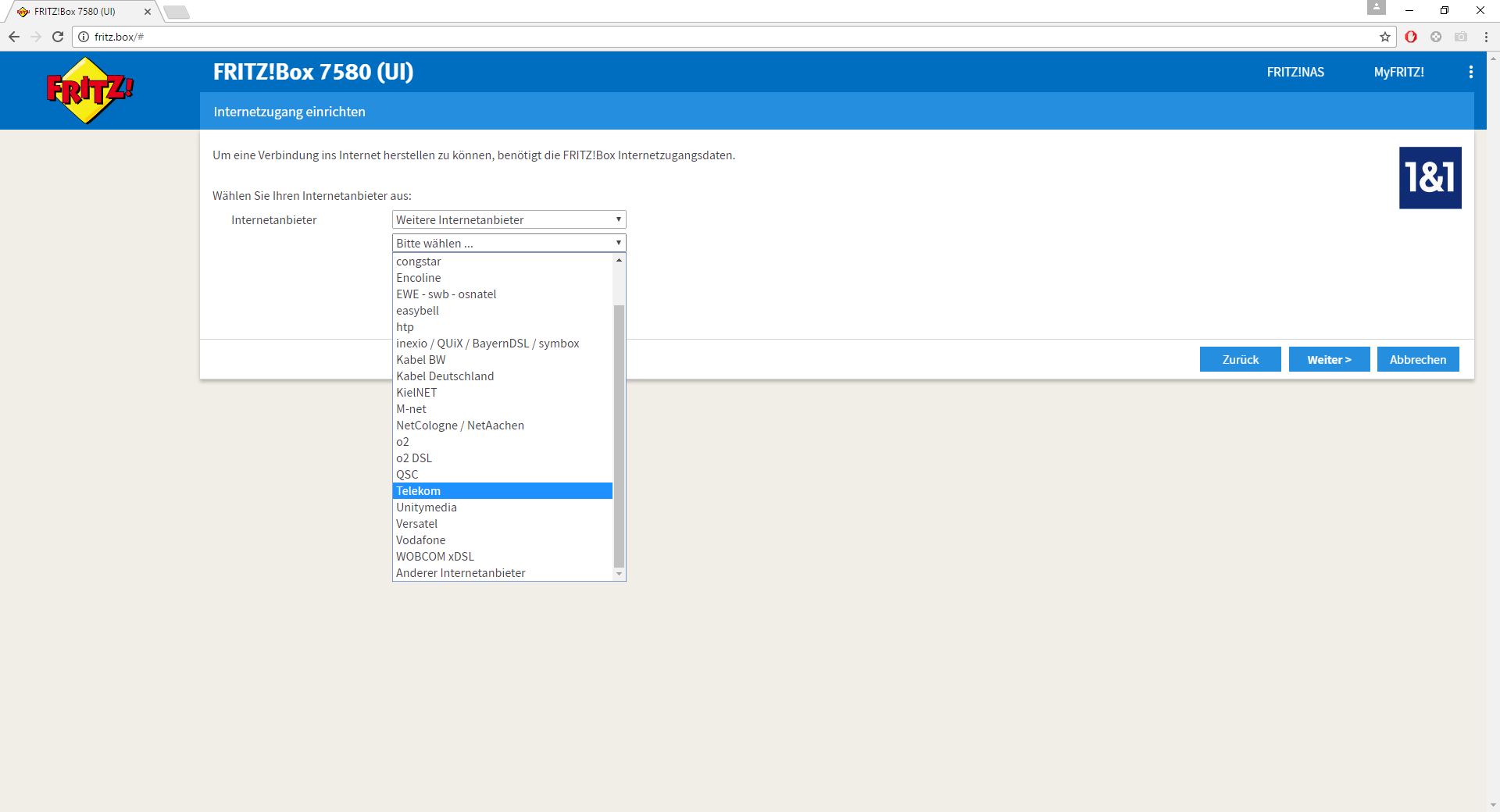This screenshot has width=1500, height=812.
Task: Click the 1&1 provider logo
Action: pyautogui.click(x=1430, y=178)
